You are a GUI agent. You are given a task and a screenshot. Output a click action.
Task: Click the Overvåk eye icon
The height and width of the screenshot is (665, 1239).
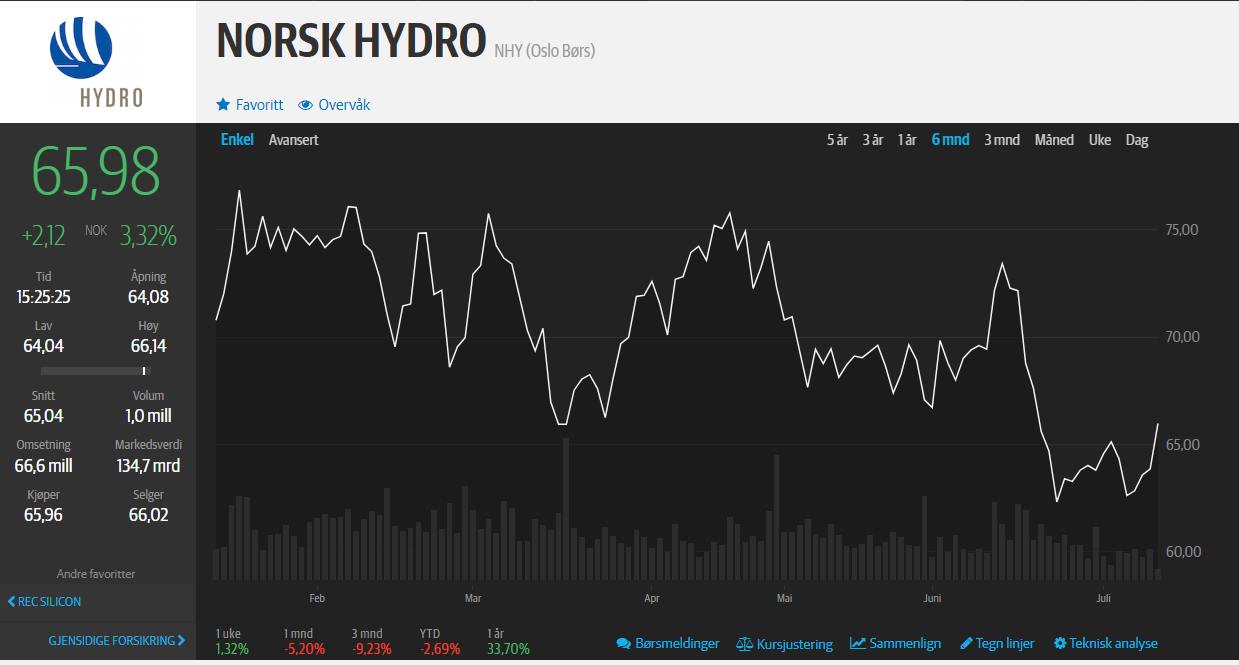(x=306, y=105)
